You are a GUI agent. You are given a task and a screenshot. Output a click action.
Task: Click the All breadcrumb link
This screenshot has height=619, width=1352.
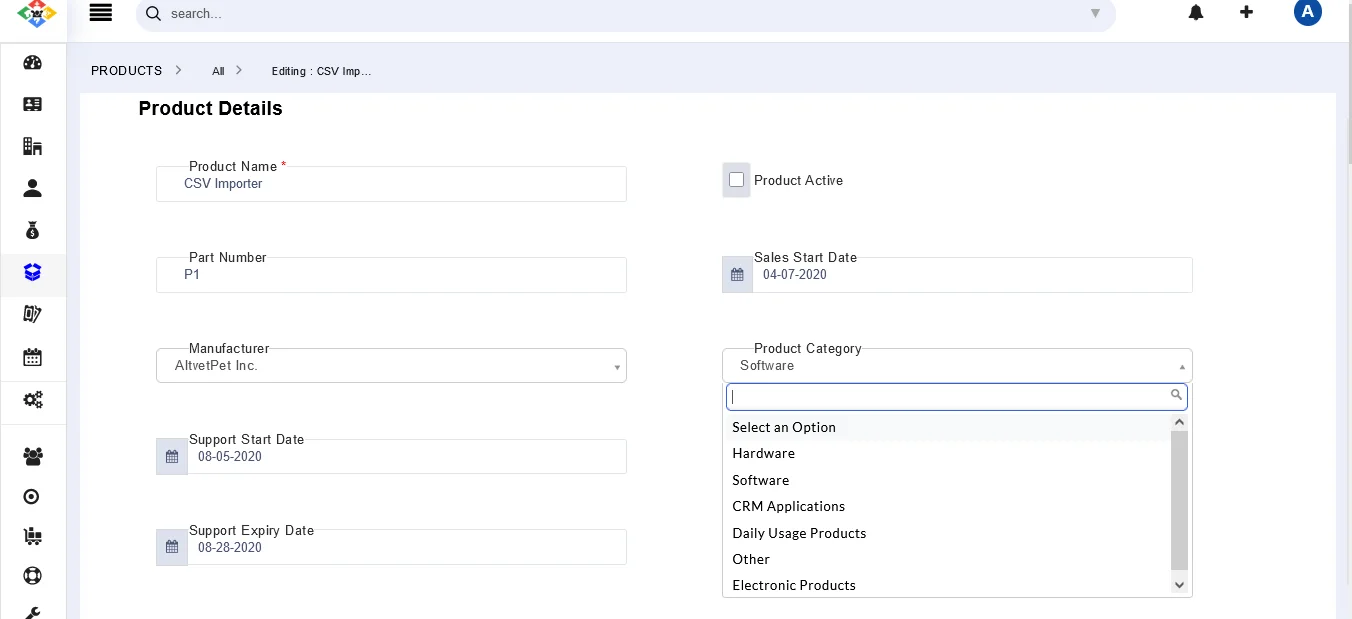[218, 71]
